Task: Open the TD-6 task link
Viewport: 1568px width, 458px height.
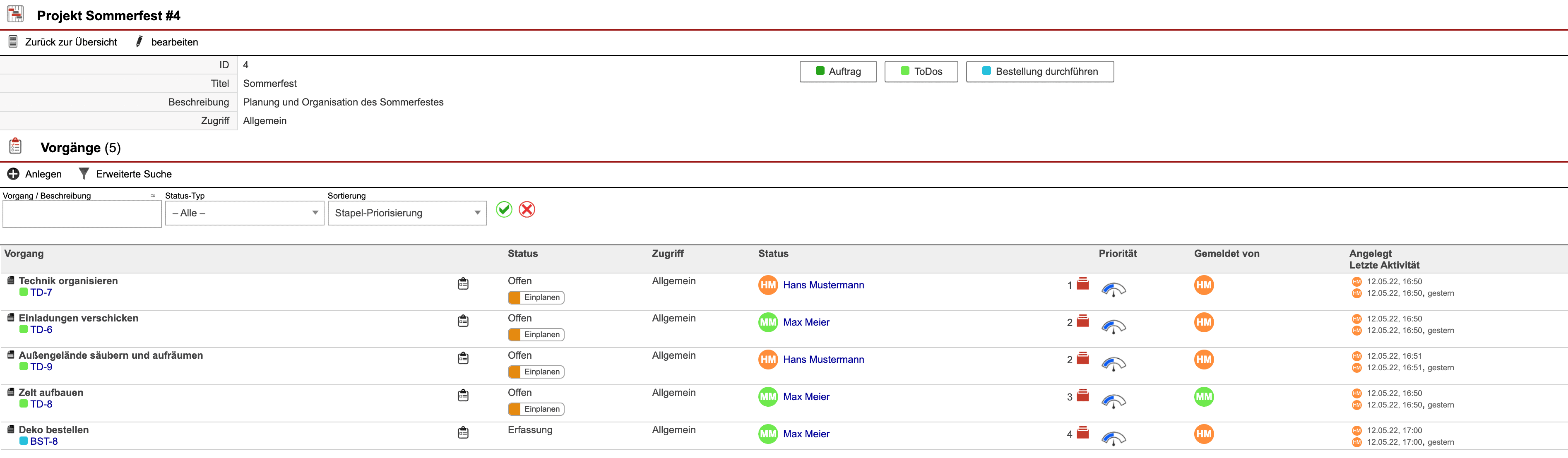Action: tap(41, 330)
